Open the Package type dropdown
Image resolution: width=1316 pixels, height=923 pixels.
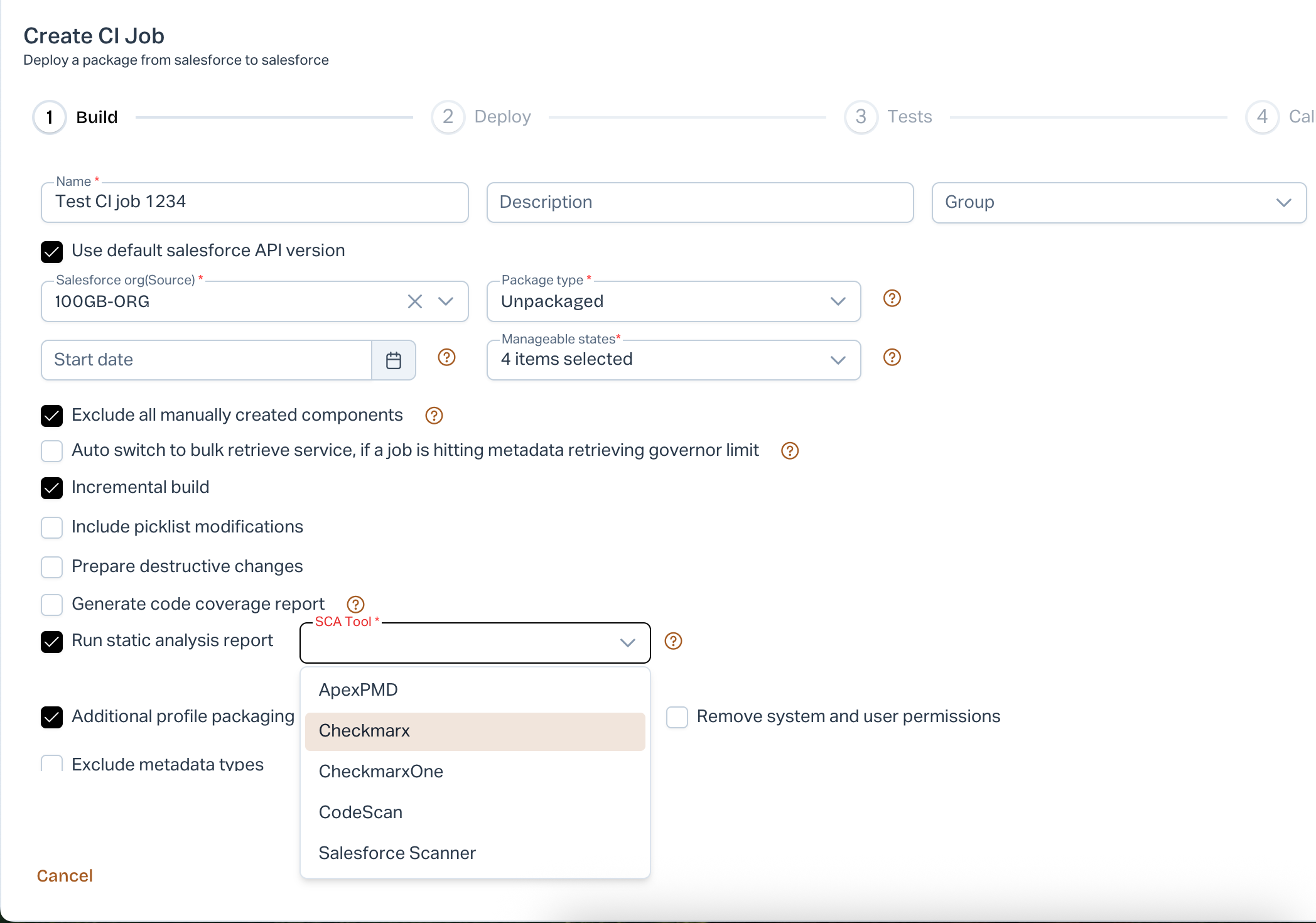pyautogui.click(x=673, y=301)
